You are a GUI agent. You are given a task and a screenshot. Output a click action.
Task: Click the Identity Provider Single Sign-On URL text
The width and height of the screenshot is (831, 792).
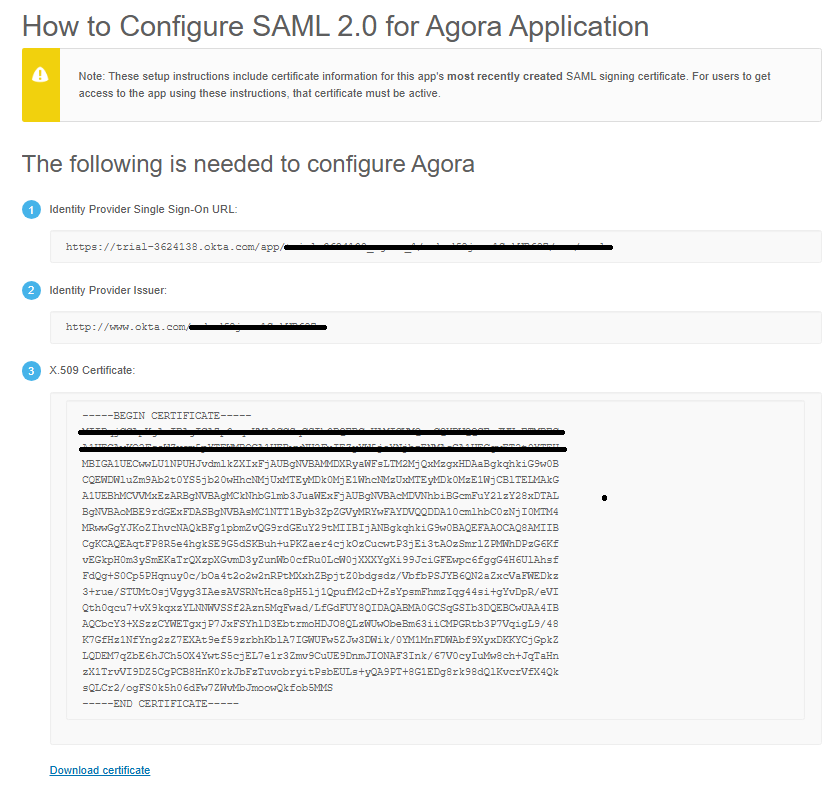click(146, 210)
